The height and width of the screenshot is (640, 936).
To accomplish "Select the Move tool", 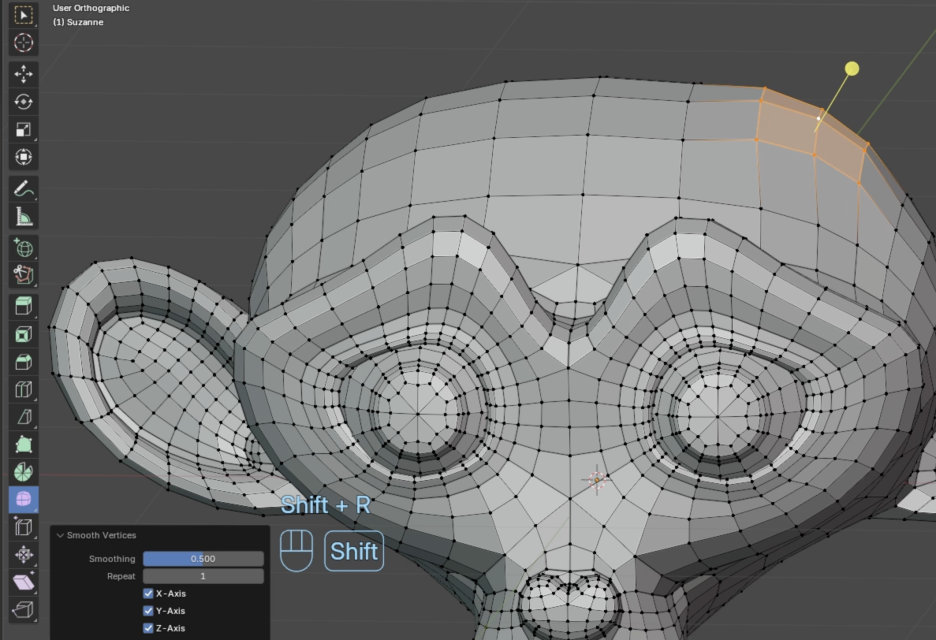I will click(x=23, y=74).
